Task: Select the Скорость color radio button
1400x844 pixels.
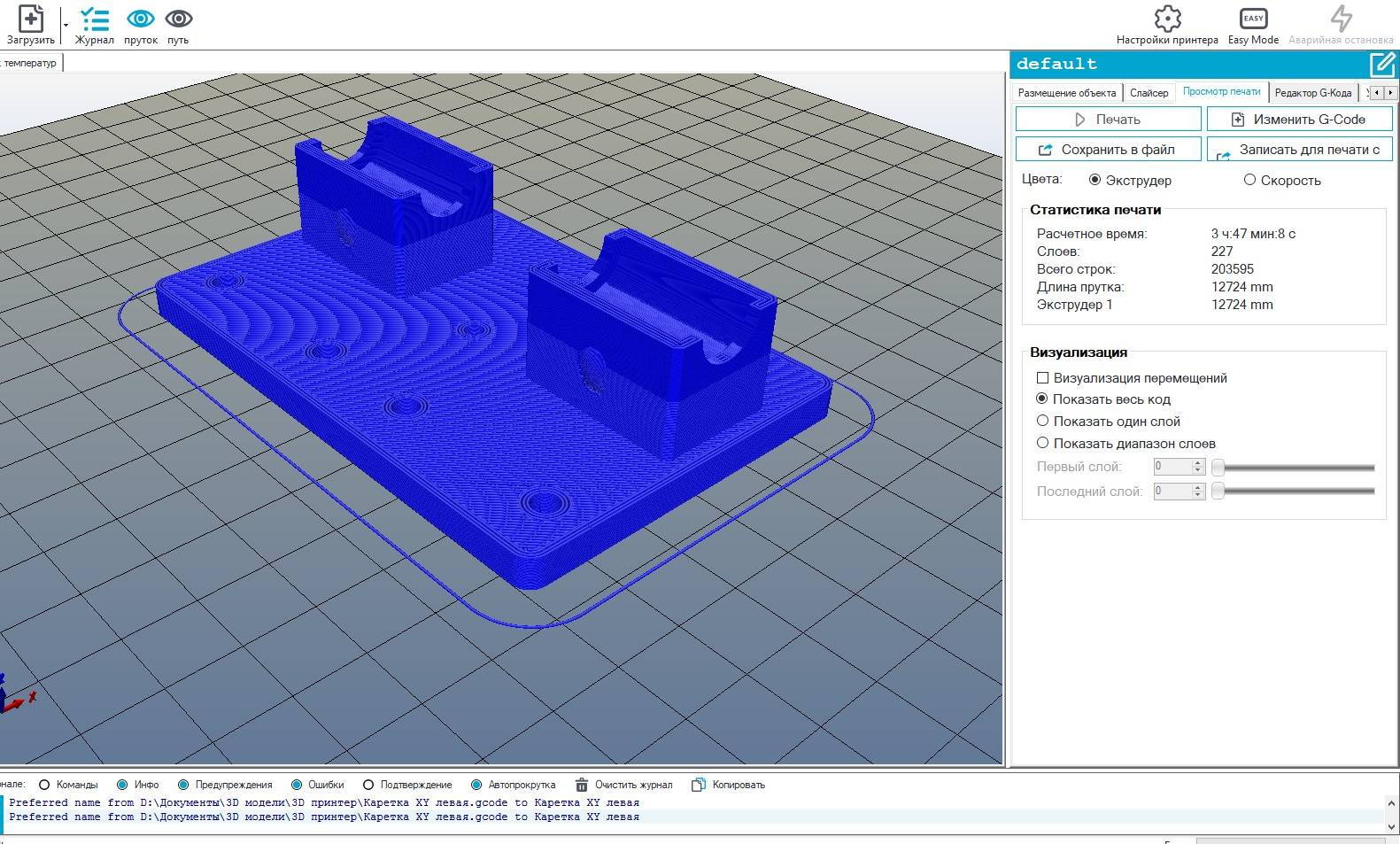Action: 1249,180
